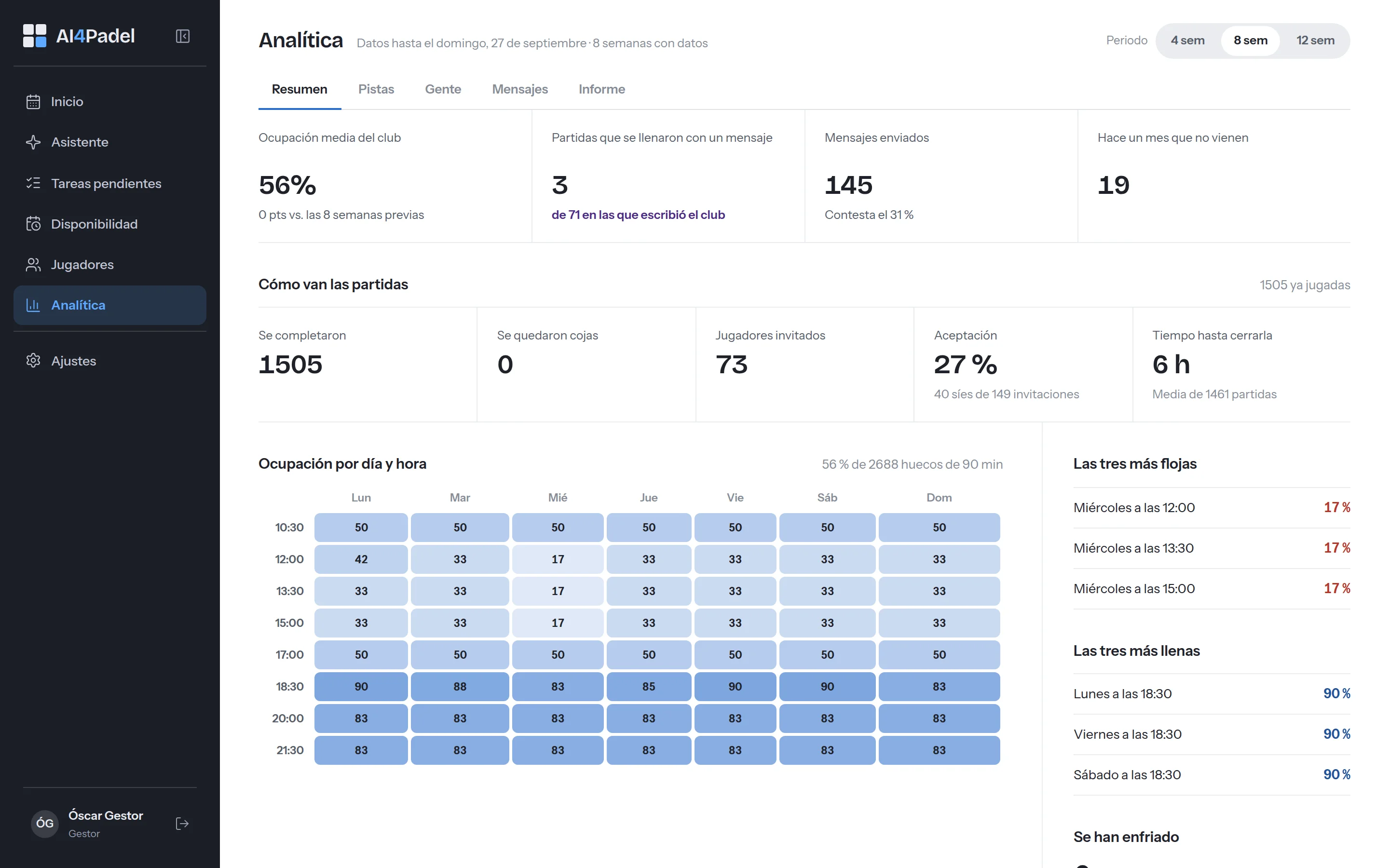The height and width of the screenshot is (868, 1389).
Task: Select row 'Lunes a las 18:30'
Action: pos(1212,693)
